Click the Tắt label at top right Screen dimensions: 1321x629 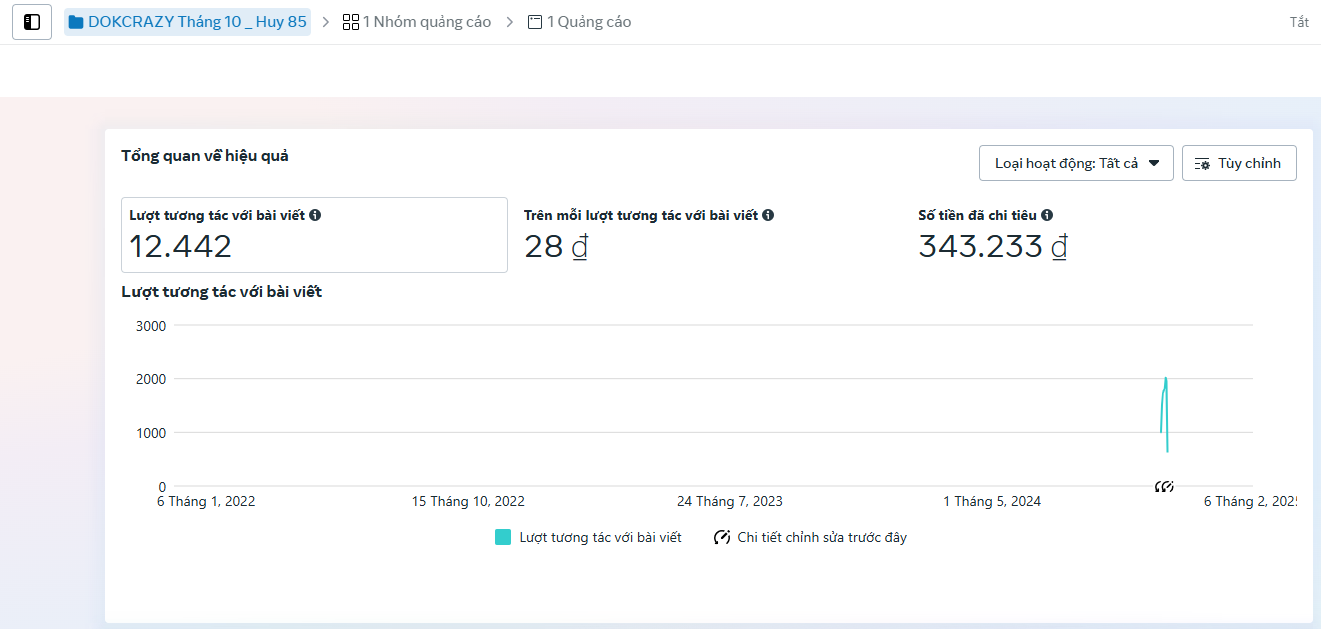[x=1299, y=22]
